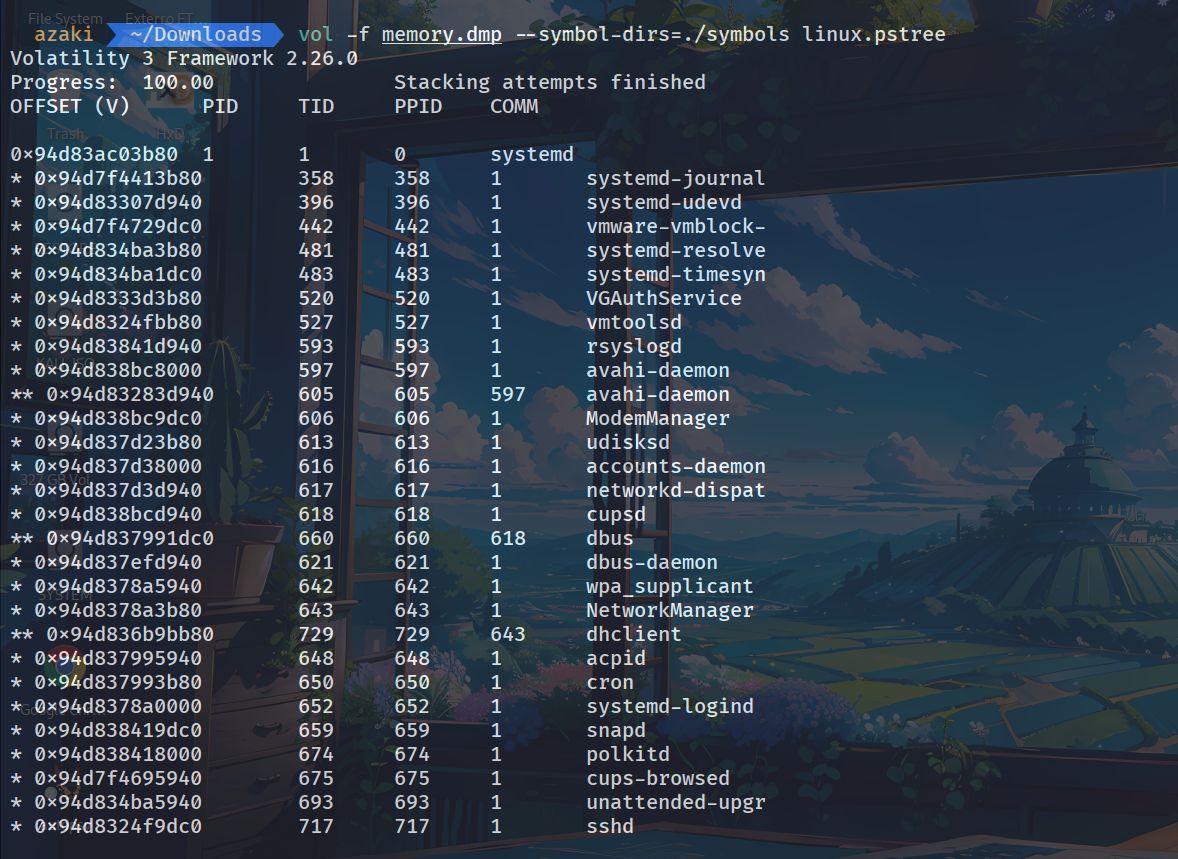This screenshot has width=1178, height=859.
Task: Click the File System desktop icon label
Action: (65, 18)
